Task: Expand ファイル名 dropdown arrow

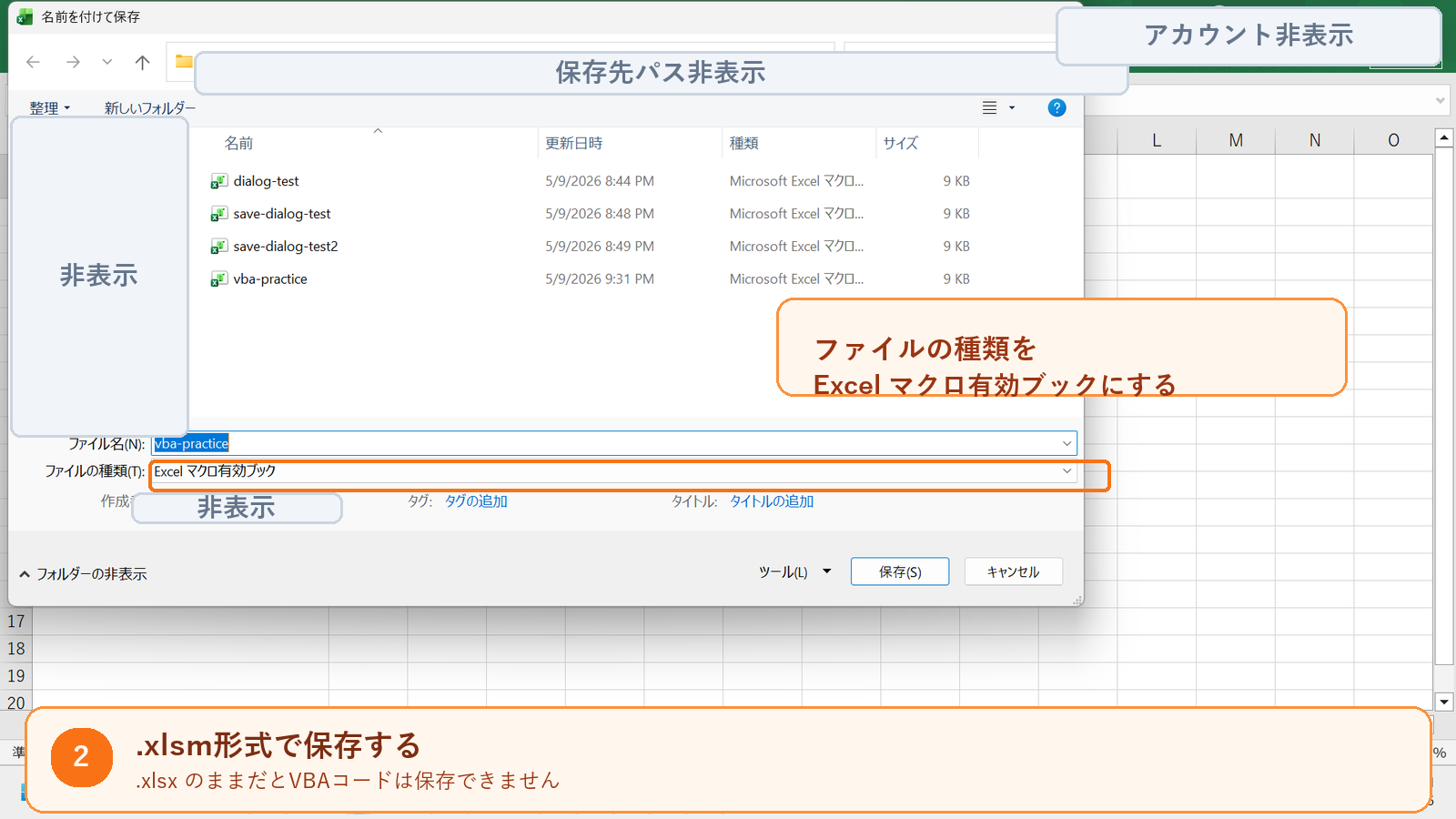Action: tap(1067, 444)
